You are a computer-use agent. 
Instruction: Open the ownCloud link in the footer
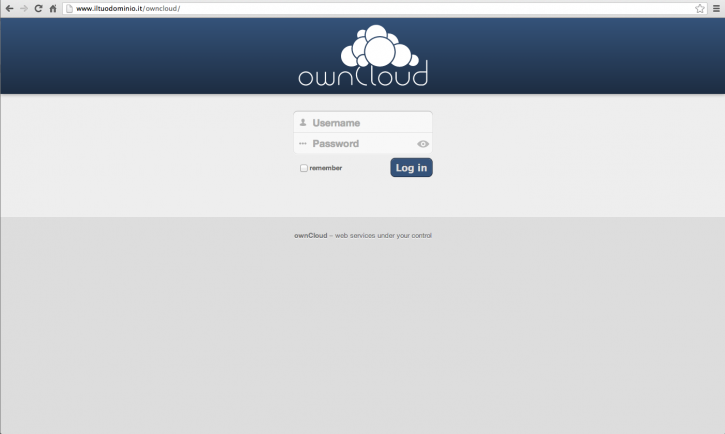(311, 235)
